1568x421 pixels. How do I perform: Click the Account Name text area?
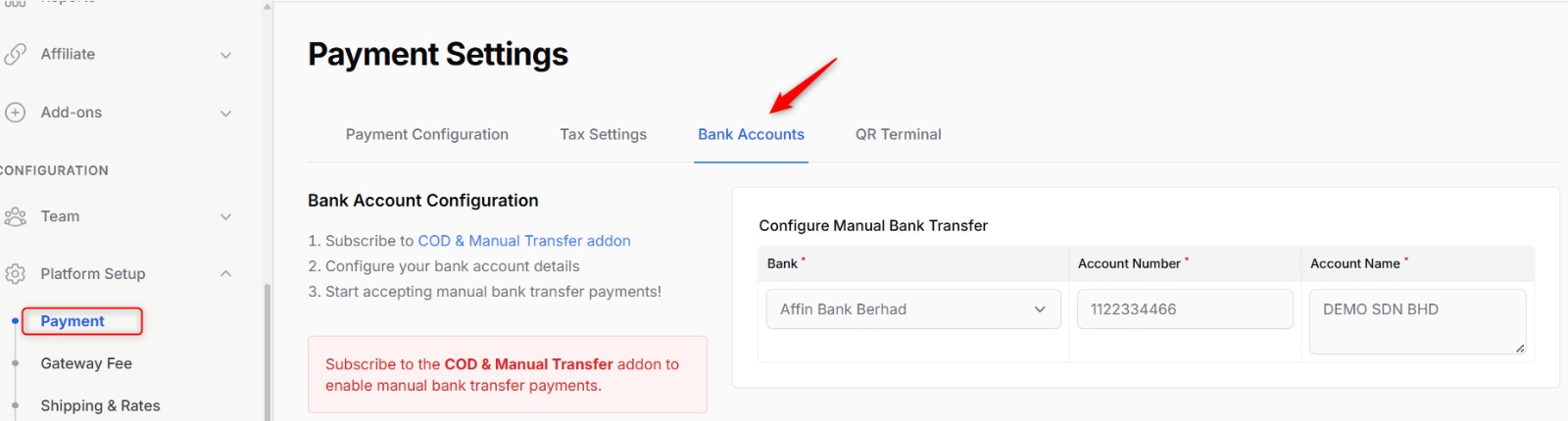pyautogui.click(x=1416, y=320)
